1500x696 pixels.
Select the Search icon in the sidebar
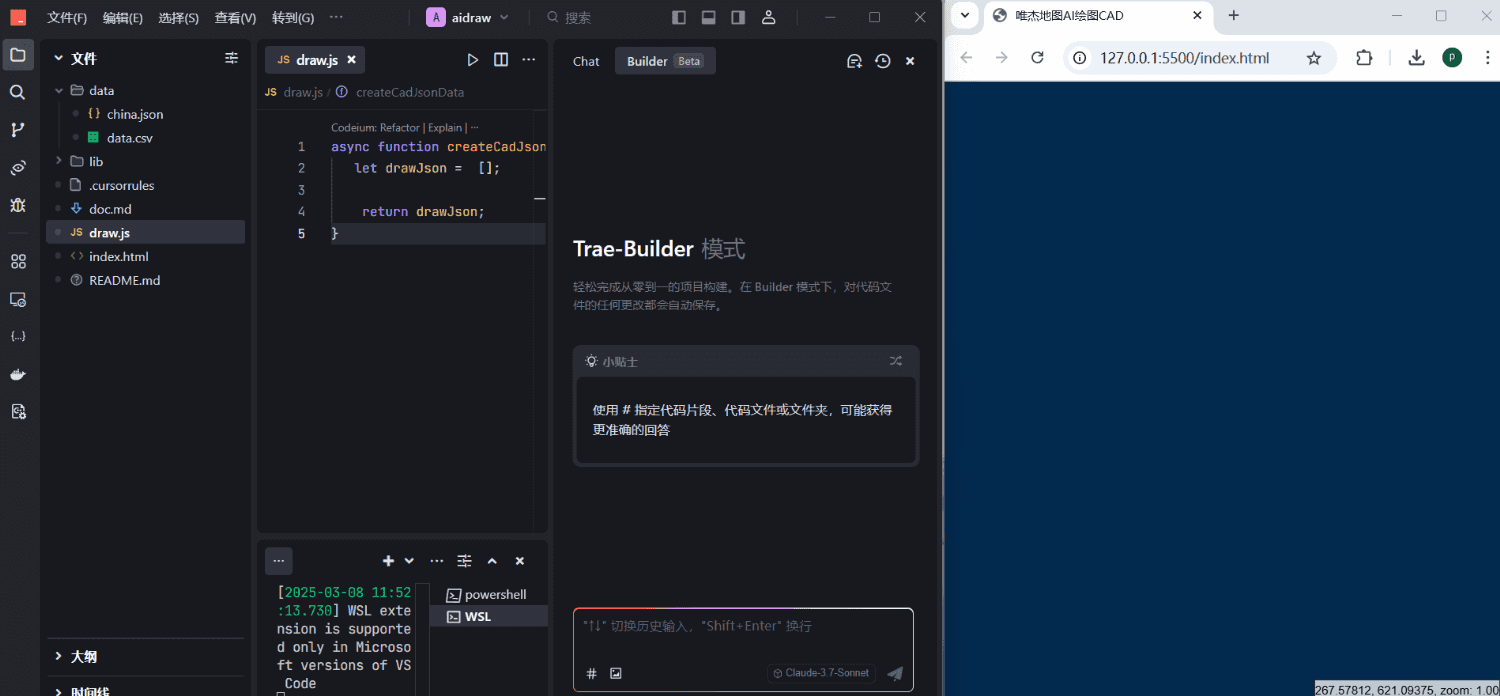click(18, 91)
